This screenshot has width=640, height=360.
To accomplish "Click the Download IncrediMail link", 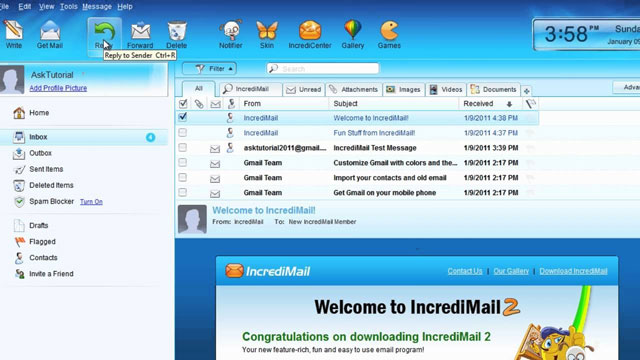I will 573,271.
